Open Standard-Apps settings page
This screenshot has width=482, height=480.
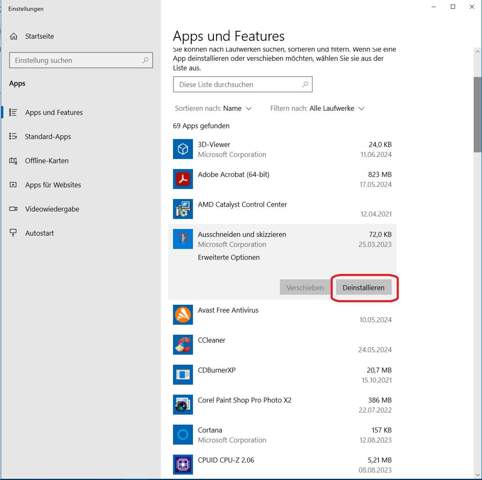pyautogui.click(x=48, y=137)
